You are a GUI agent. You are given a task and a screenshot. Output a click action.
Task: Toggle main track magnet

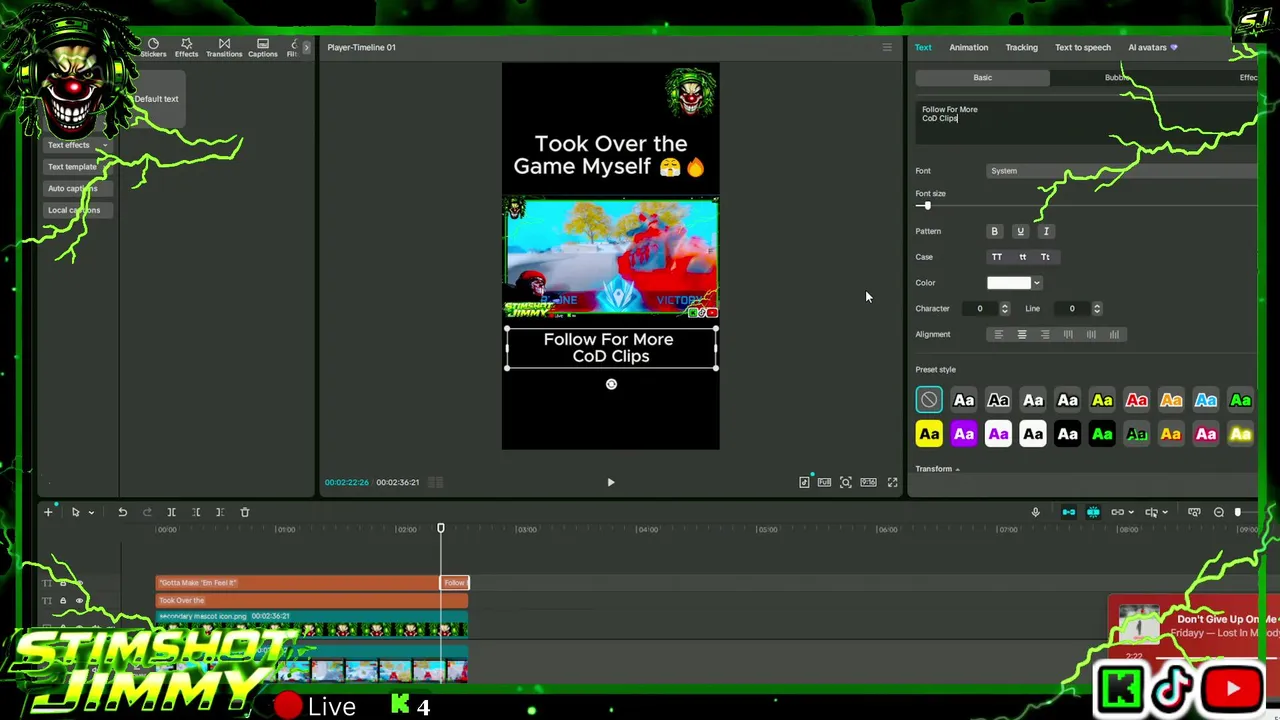[x=1068, y=512]
